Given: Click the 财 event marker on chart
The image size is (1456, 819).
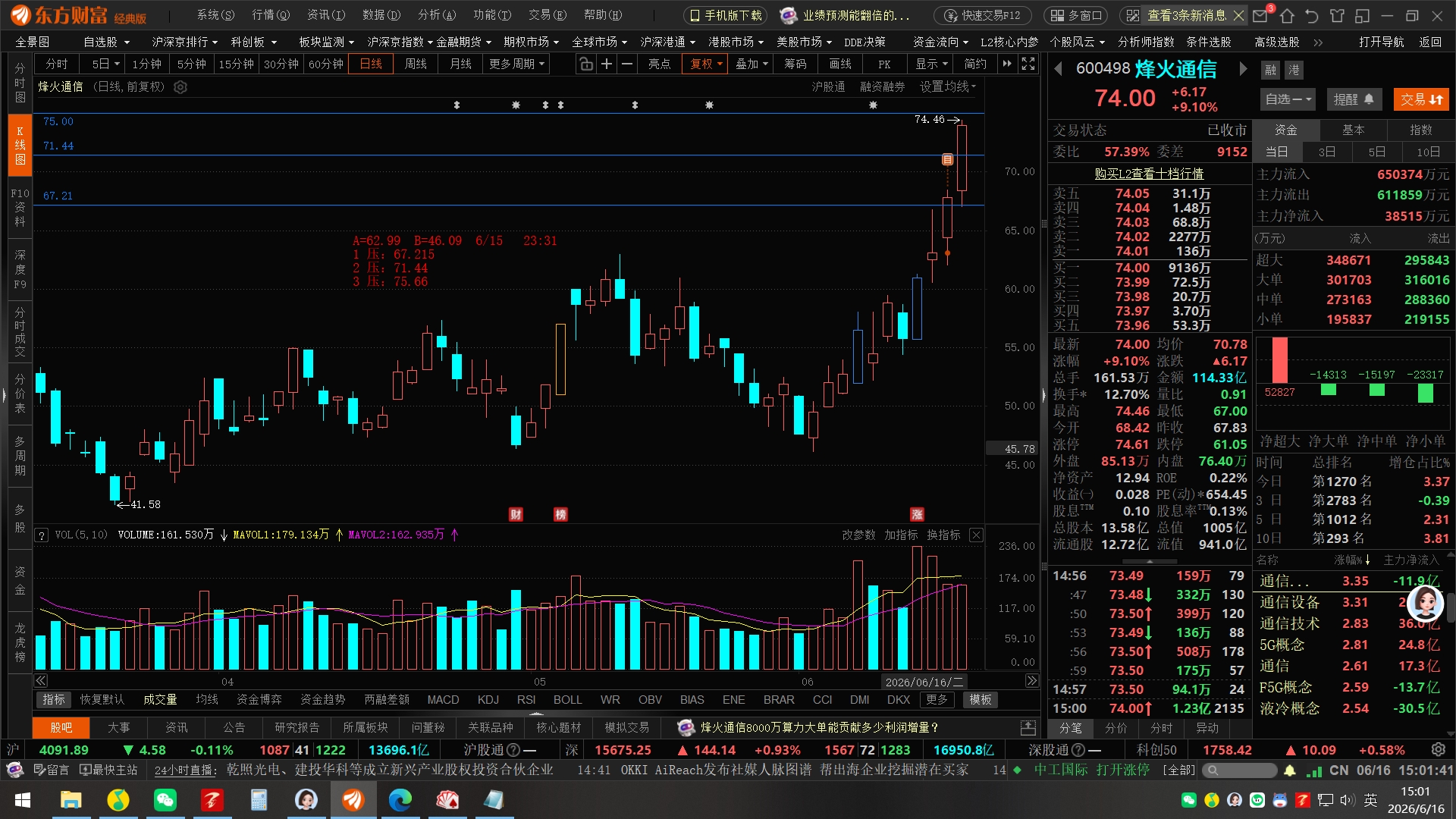Looking at the screenshot, I should click(516, 515).
